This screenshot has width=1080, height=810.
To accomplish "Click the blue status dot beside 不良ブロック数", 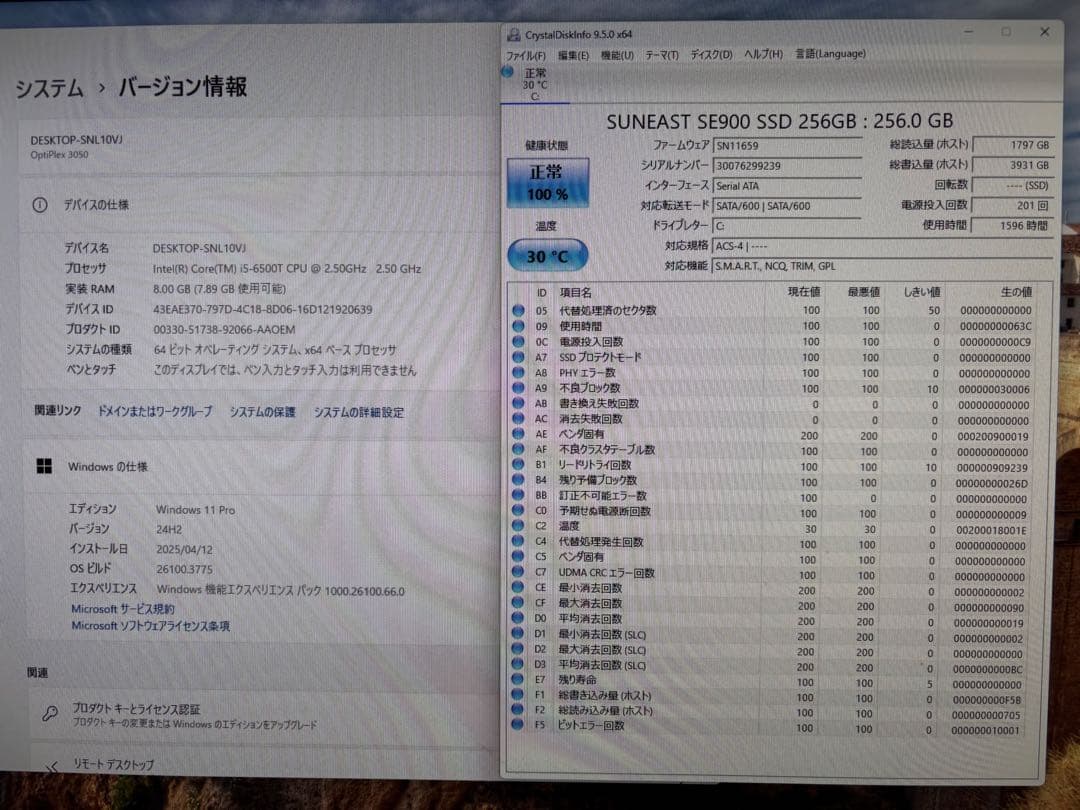I will coord(516,388).
